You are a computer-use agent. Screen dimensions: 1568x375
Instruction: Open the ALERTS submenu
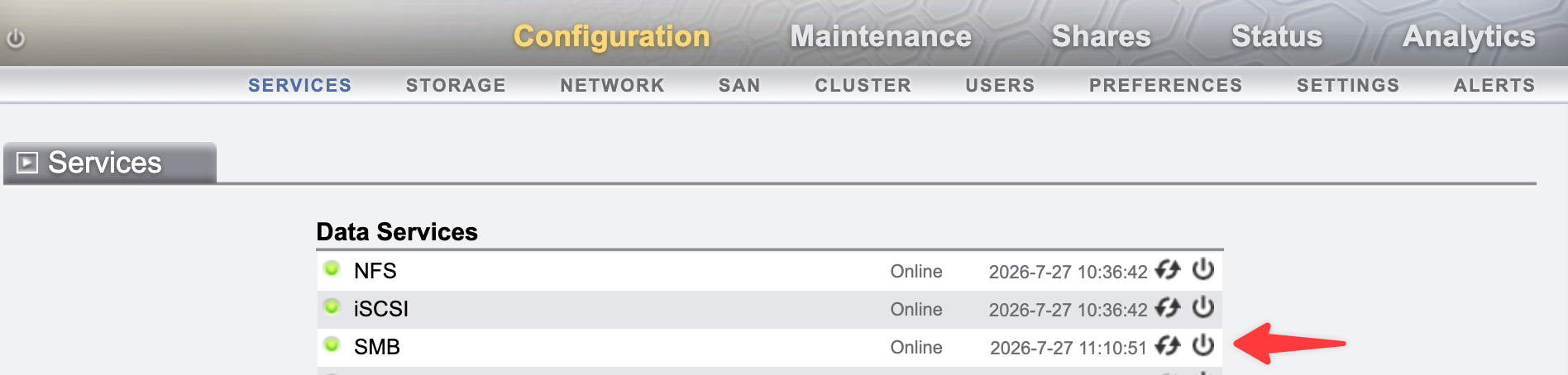coord(1494,85)
